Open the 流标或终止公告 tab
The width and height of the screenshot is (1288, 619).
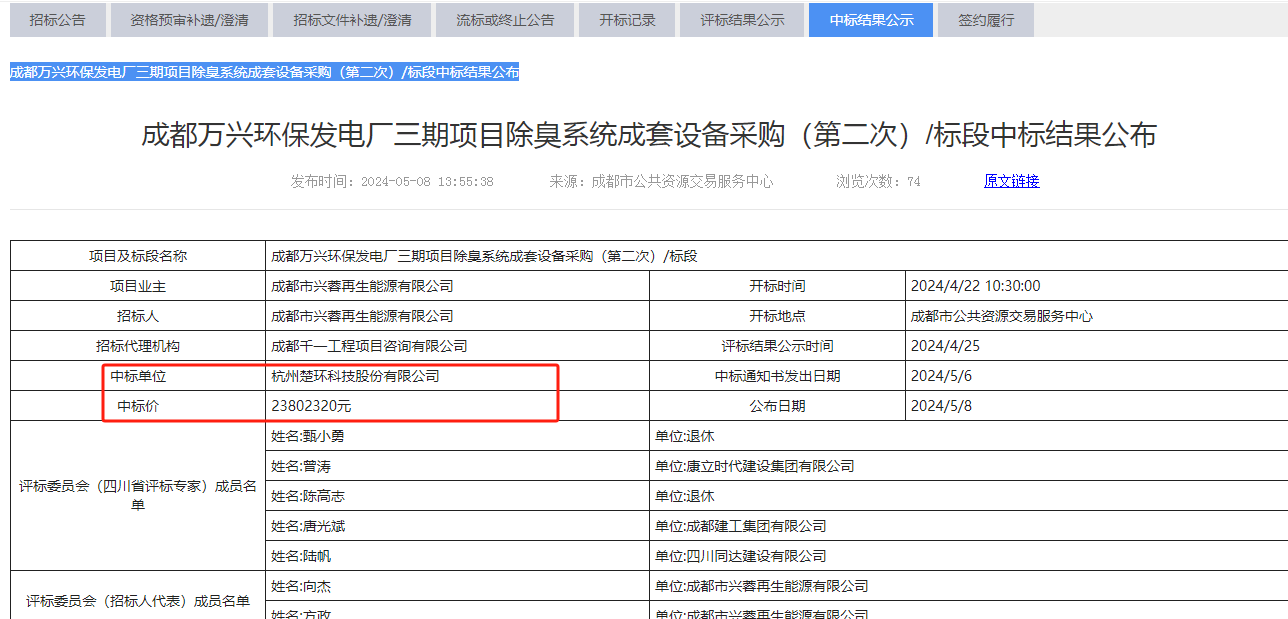tap(505, 20)
